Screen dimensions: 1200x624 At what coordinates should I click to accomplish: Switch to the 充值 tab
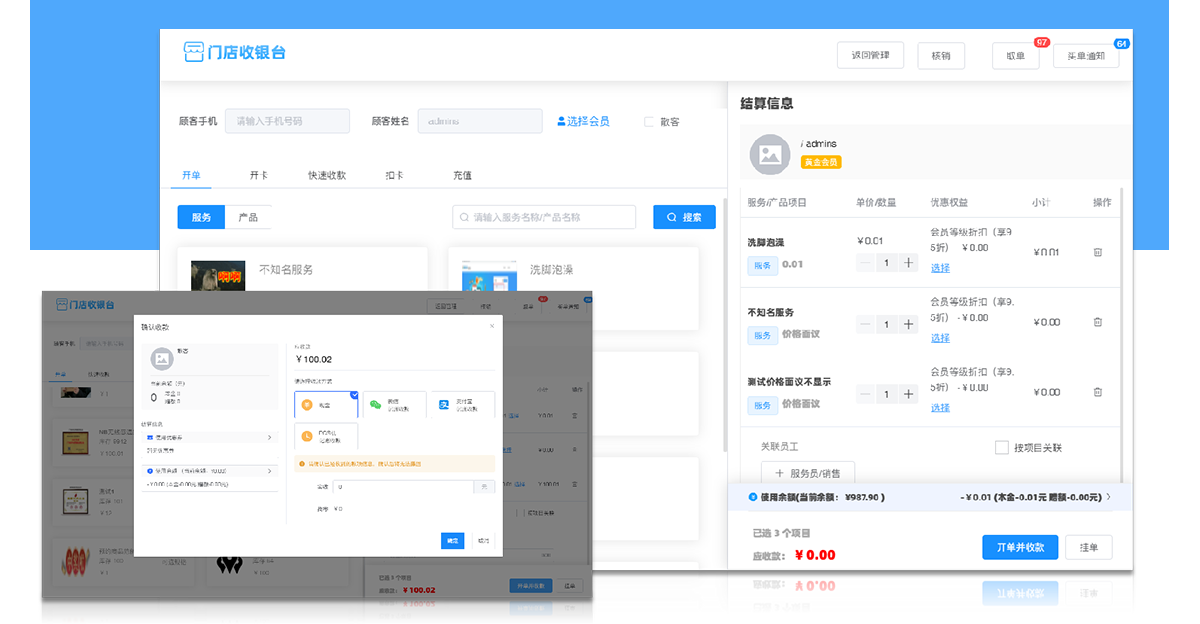(x=462, y=175)
